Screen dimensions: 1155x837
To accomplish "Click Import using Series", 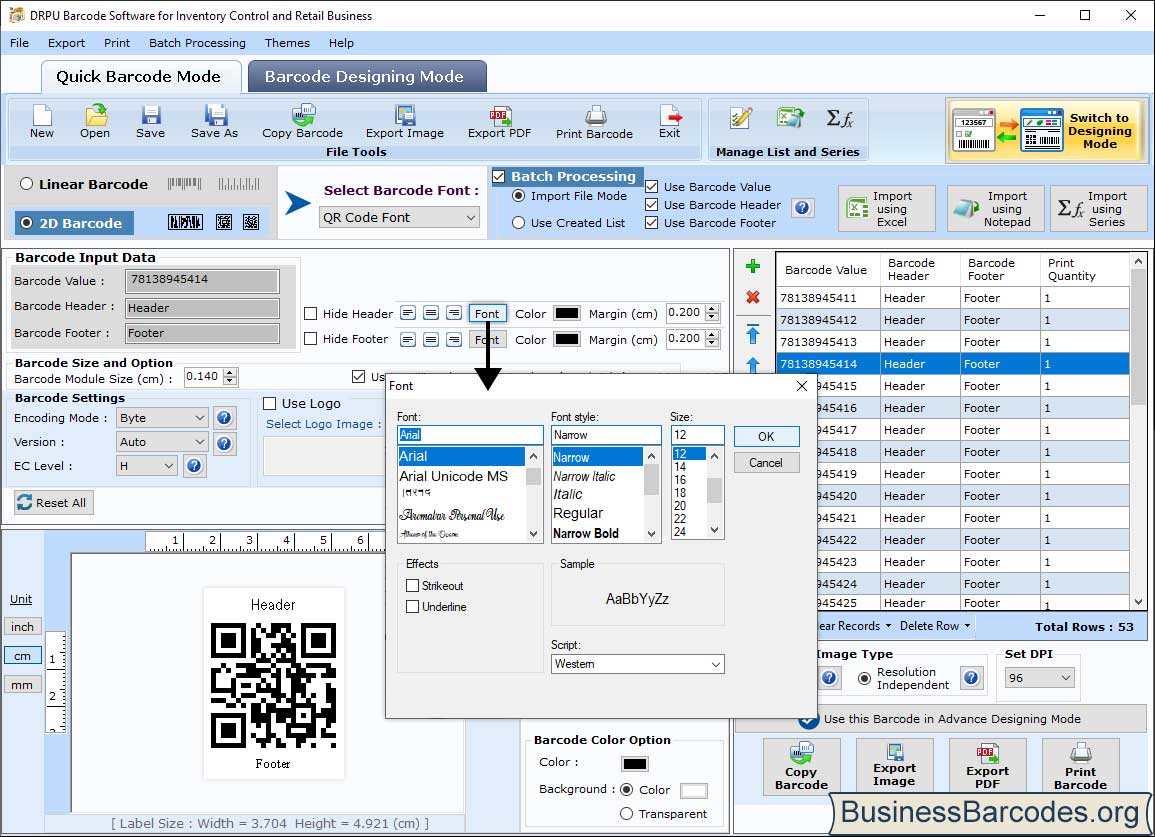I will point(1099,209).
